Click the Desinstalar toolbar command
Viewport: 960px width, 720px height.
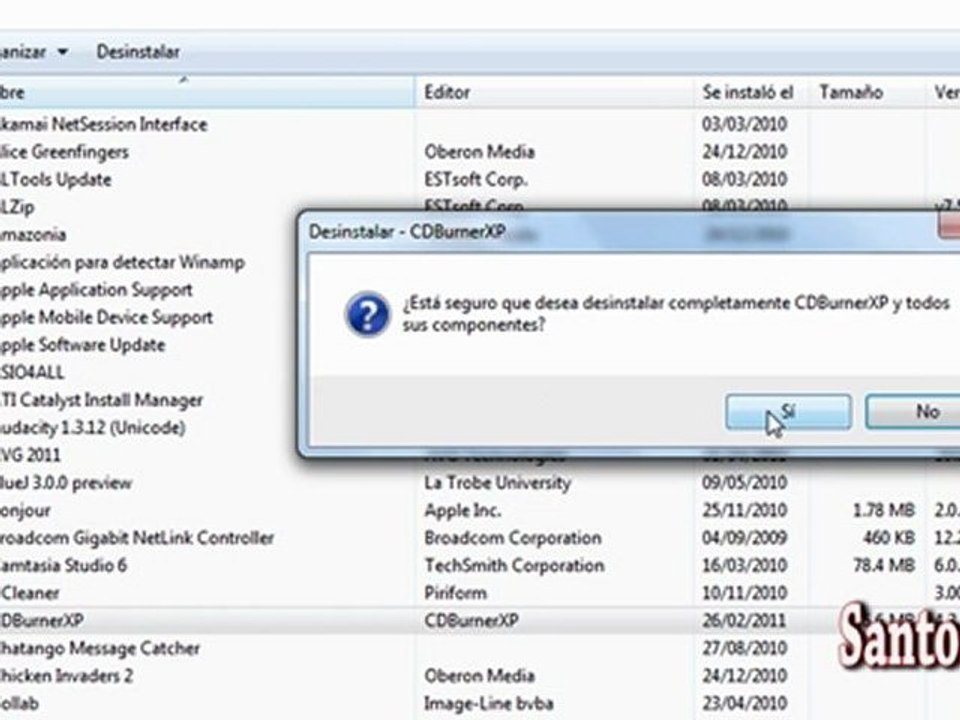[138, 52]
